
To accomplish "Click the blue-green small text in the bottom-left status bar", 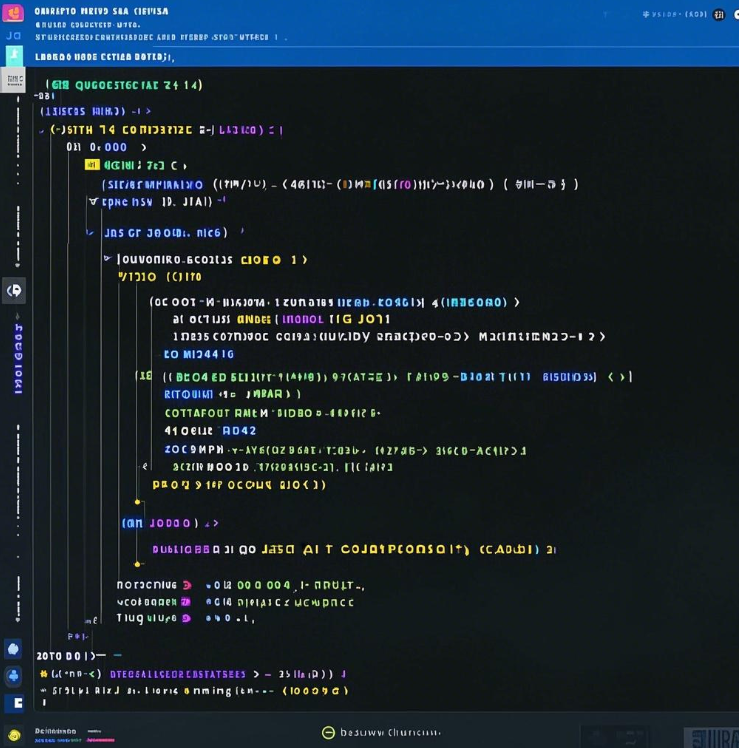I will coord(58,740).
